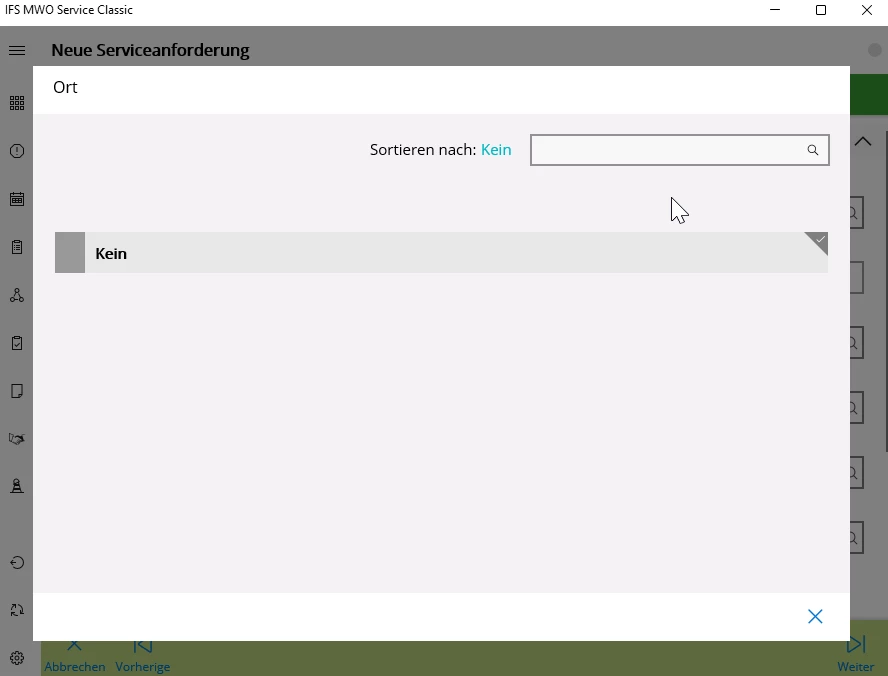Viewport: 888px width, 676px height.
Task: Click the magnifier icon in Ort search box
Action: [813, 150]
